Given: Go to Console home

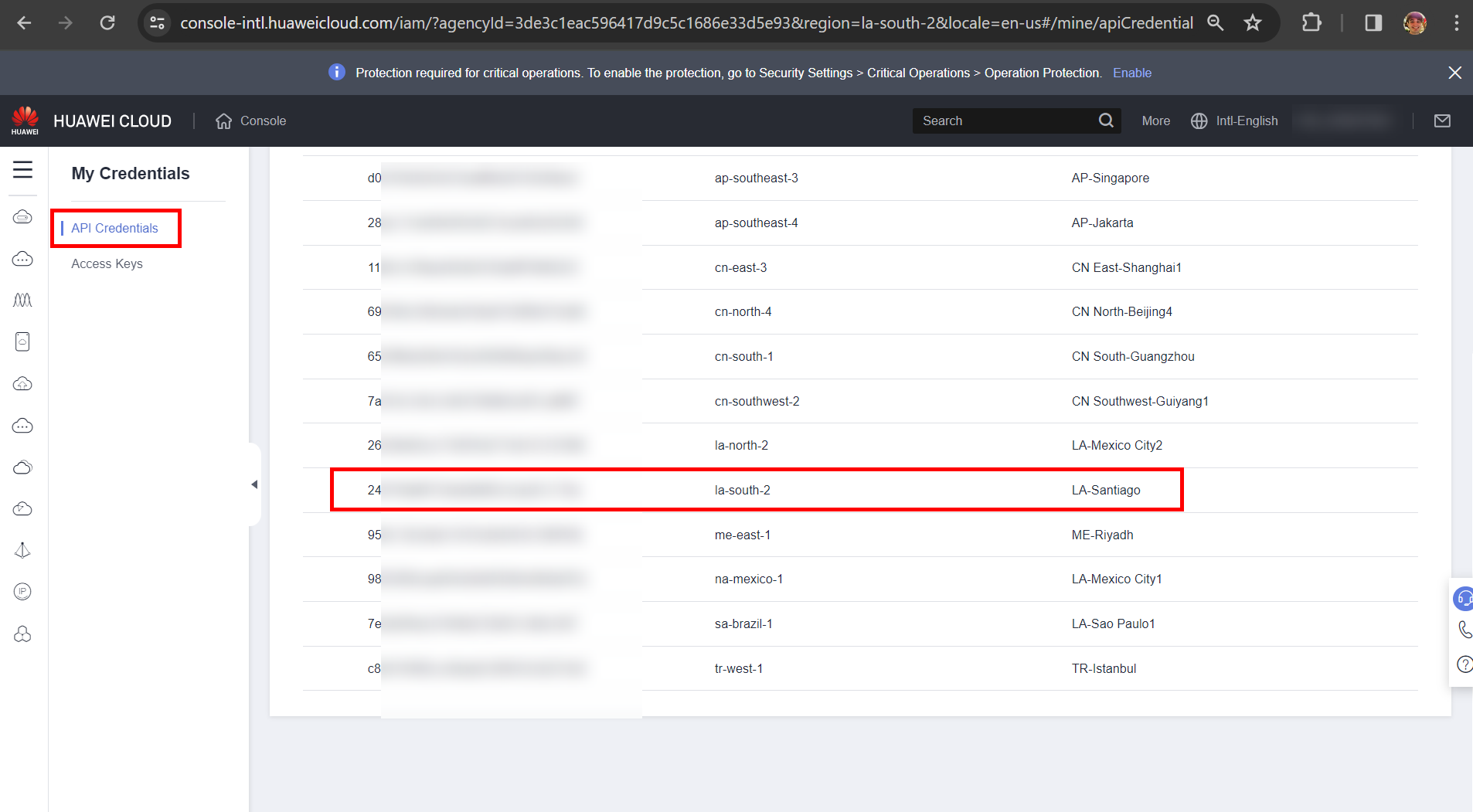Looking at the screenshot, I should click(251, 121).
